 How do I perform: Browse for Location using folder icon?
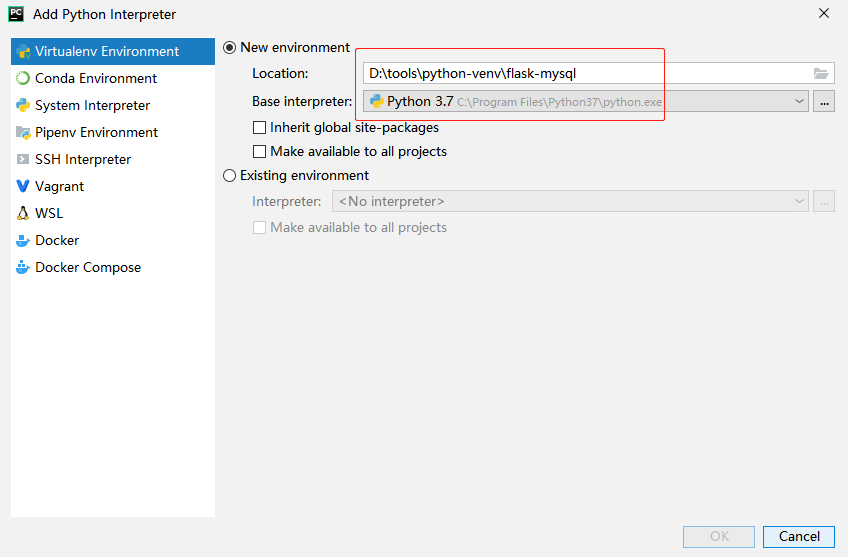[x=820, y=74]
